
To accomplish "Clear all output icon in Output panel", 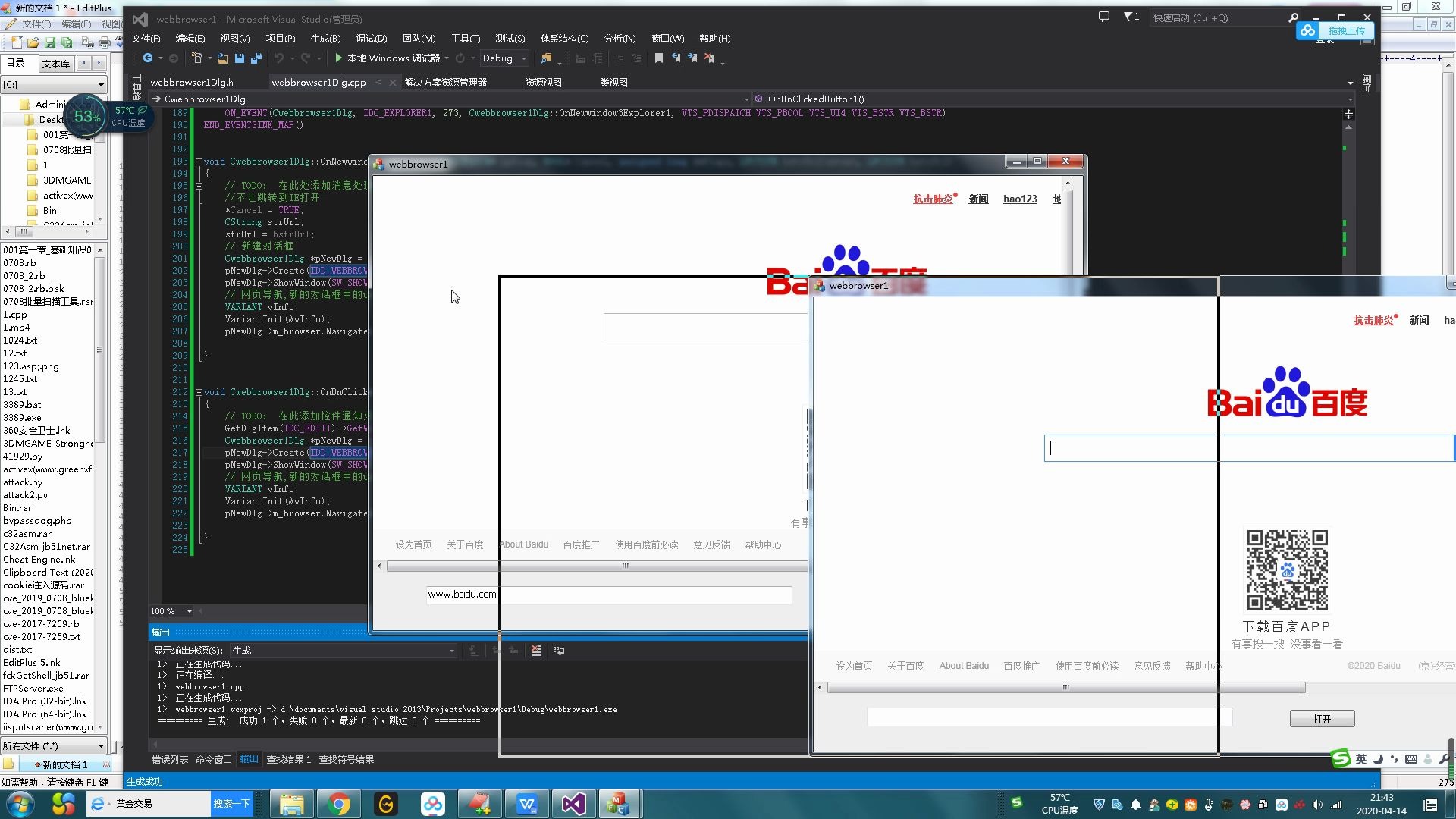I will pos(536,651).
